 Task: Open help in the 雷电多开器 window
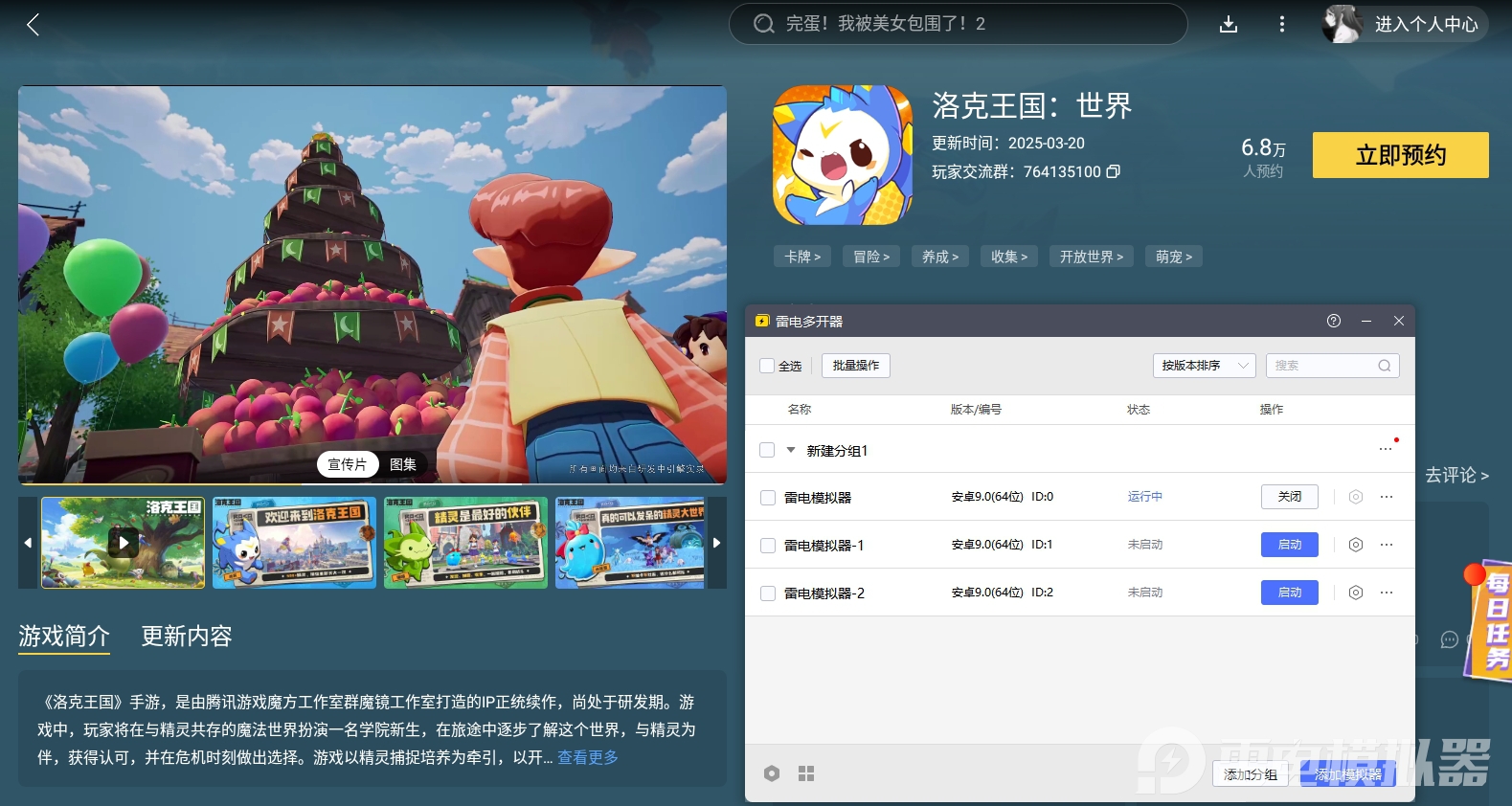[1334, 321]
